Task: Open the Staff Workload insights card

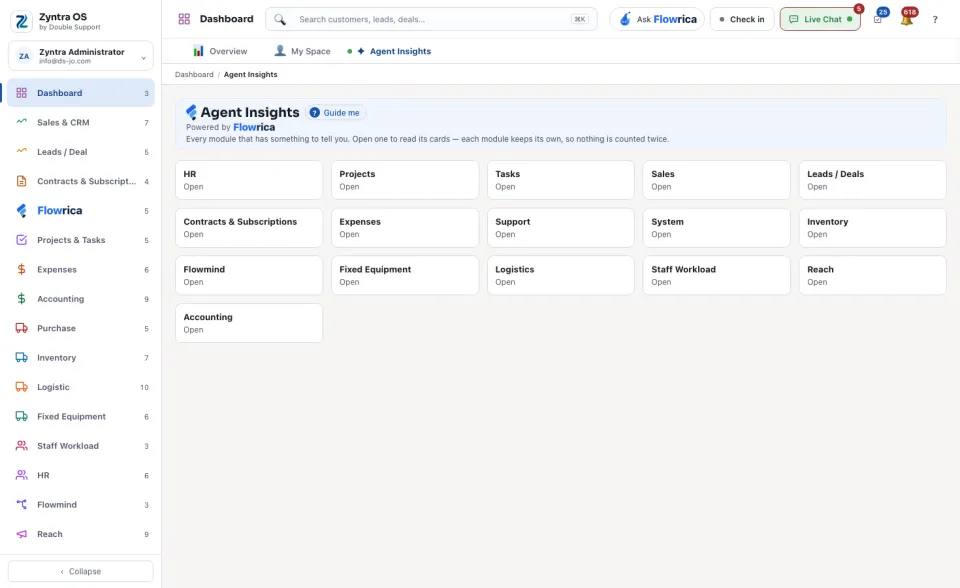Action: click(716, 276)
